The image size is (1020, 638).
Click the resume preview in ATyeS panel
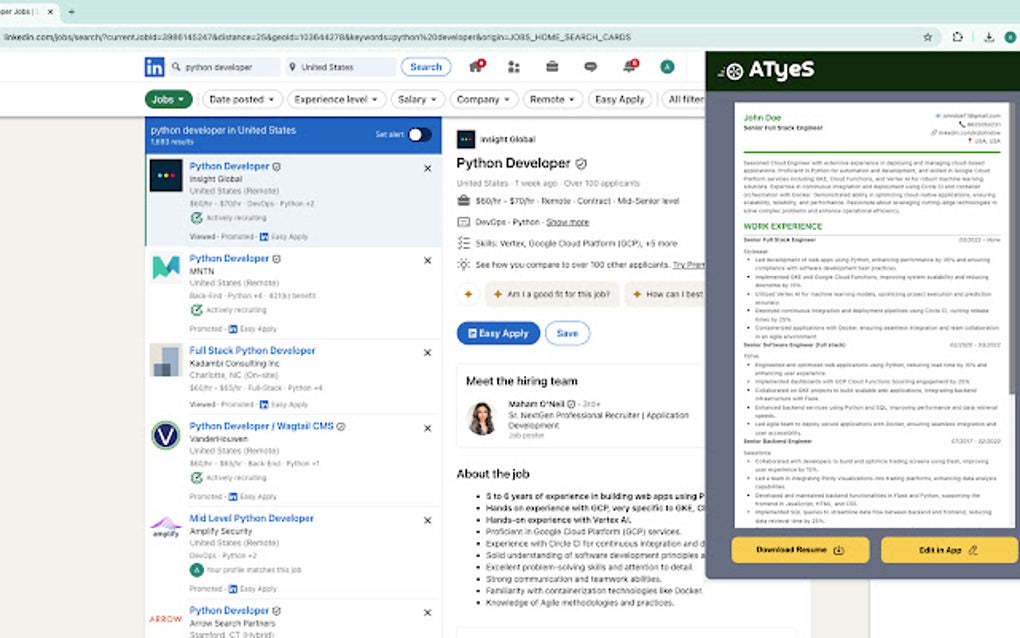tap(872, 315)
